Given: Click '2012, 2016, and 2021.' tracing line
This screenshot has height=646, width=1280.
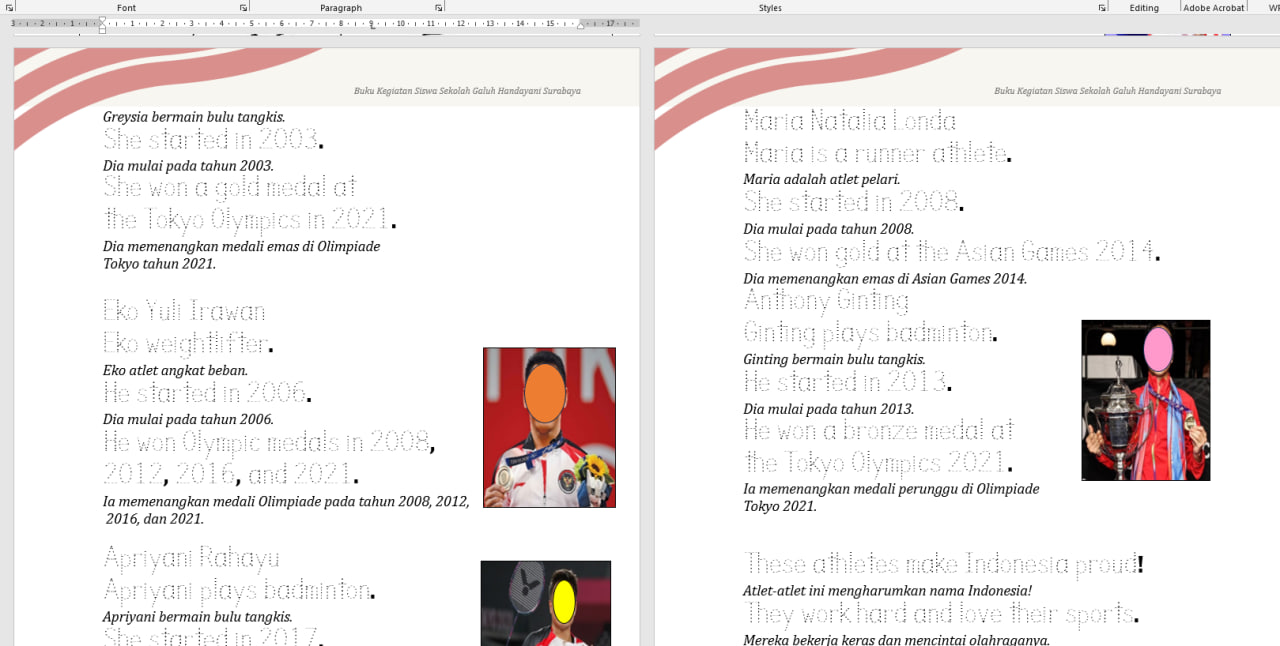Looking at the screenshot, I should click(231, 473).
